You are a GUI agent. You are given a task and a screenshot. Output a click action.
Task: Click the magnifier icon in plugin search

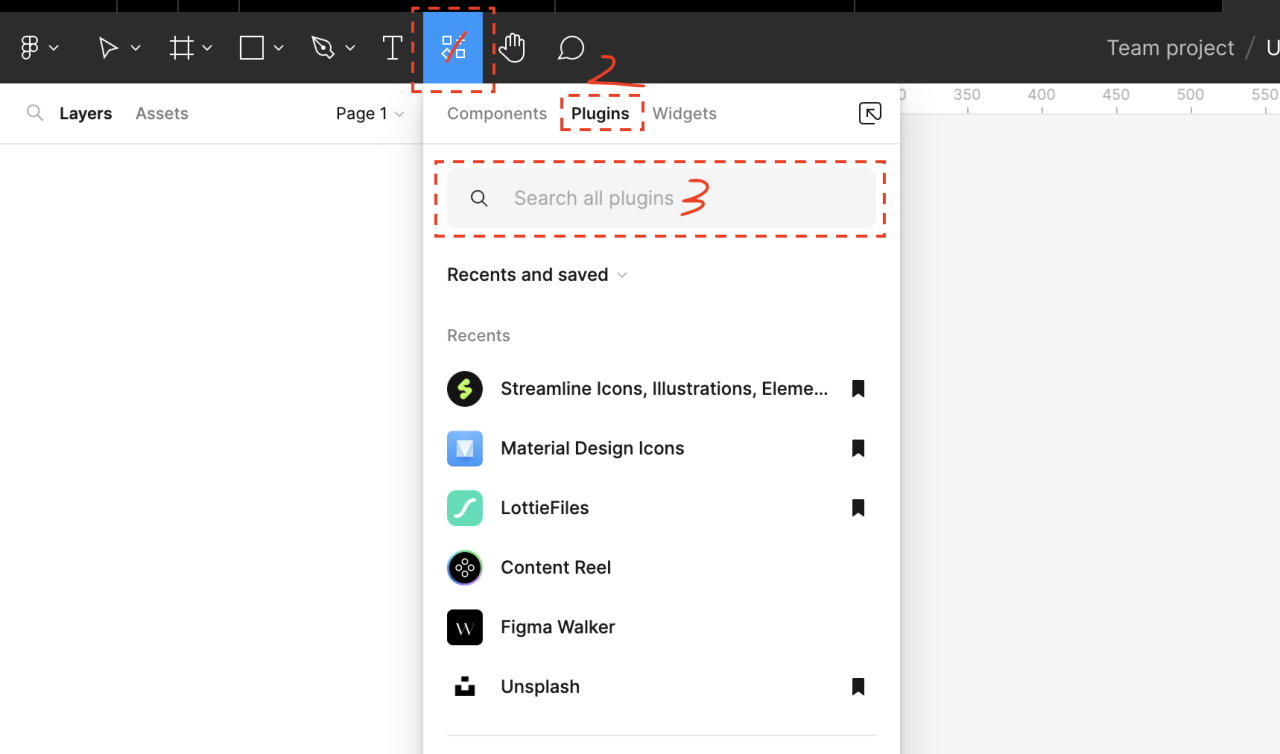479,199
